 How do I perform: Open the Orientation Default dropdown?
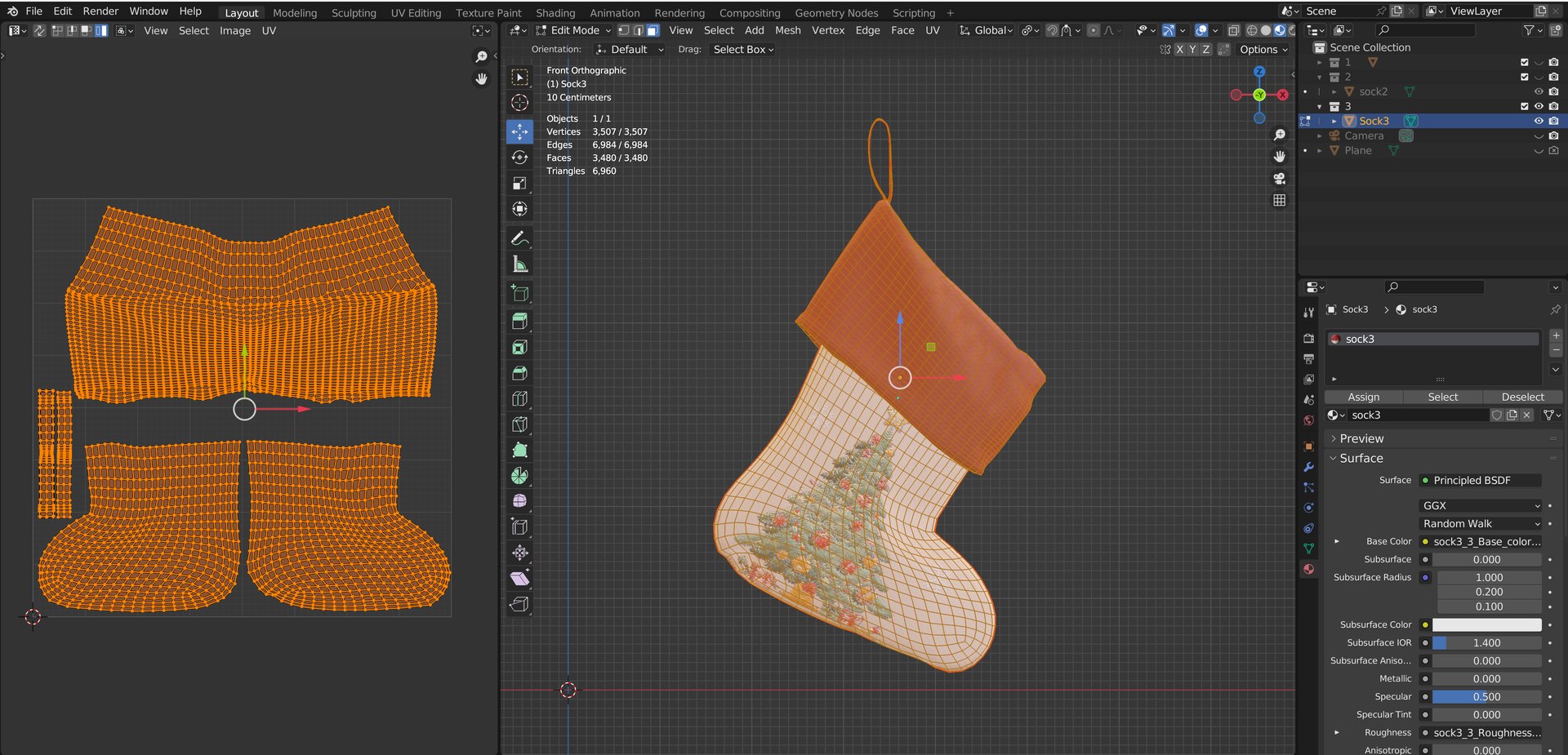pos(630,50)
